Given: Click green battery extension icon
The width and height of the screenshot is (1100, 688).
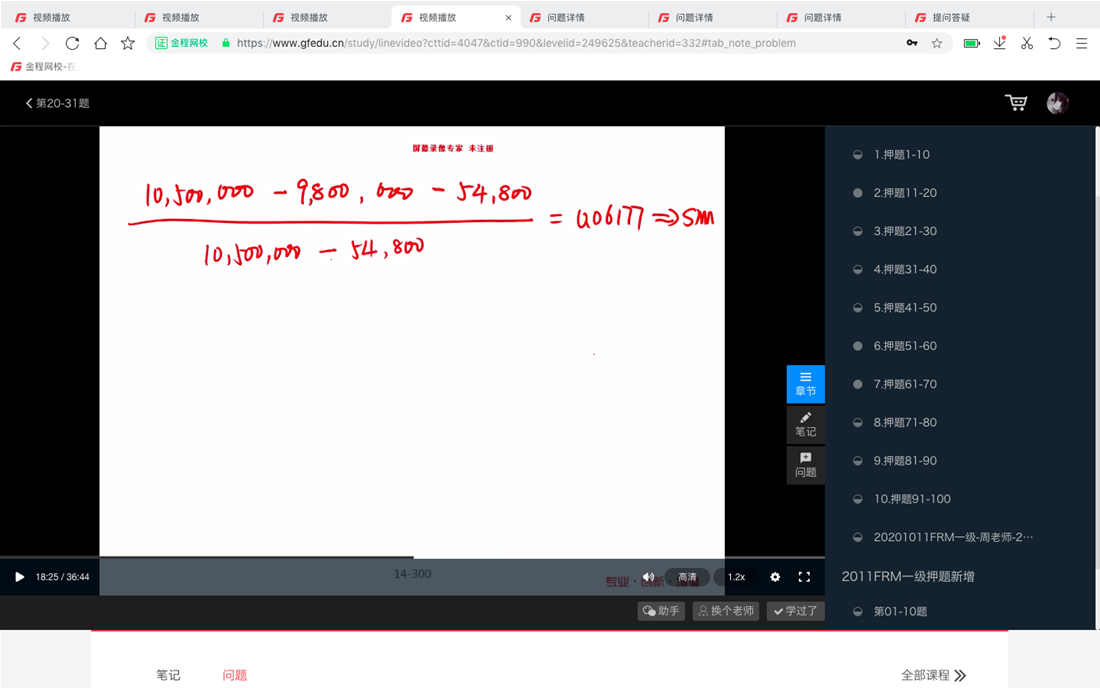Looking at the screenshot, I should point(972,43).
